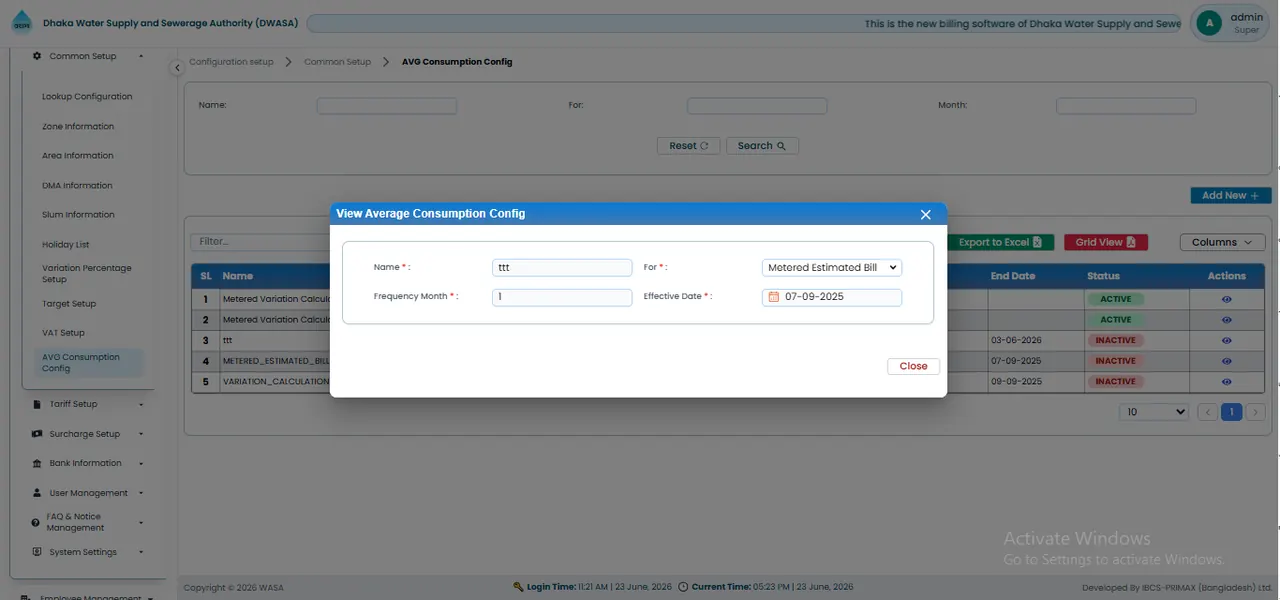Click the calendar icon in Effective Date
Screen dimensions: 1280x600
(x=774, y=297)
